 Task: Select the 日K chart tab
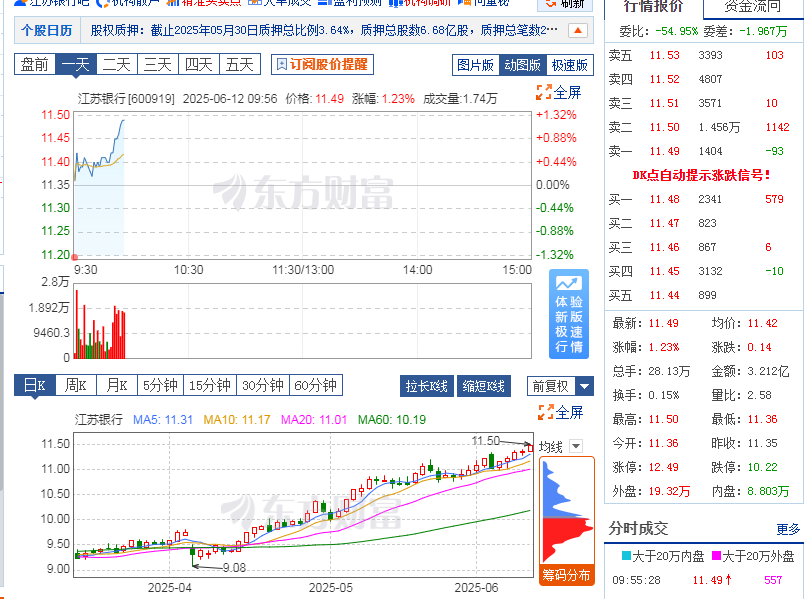tap(35, 385)
